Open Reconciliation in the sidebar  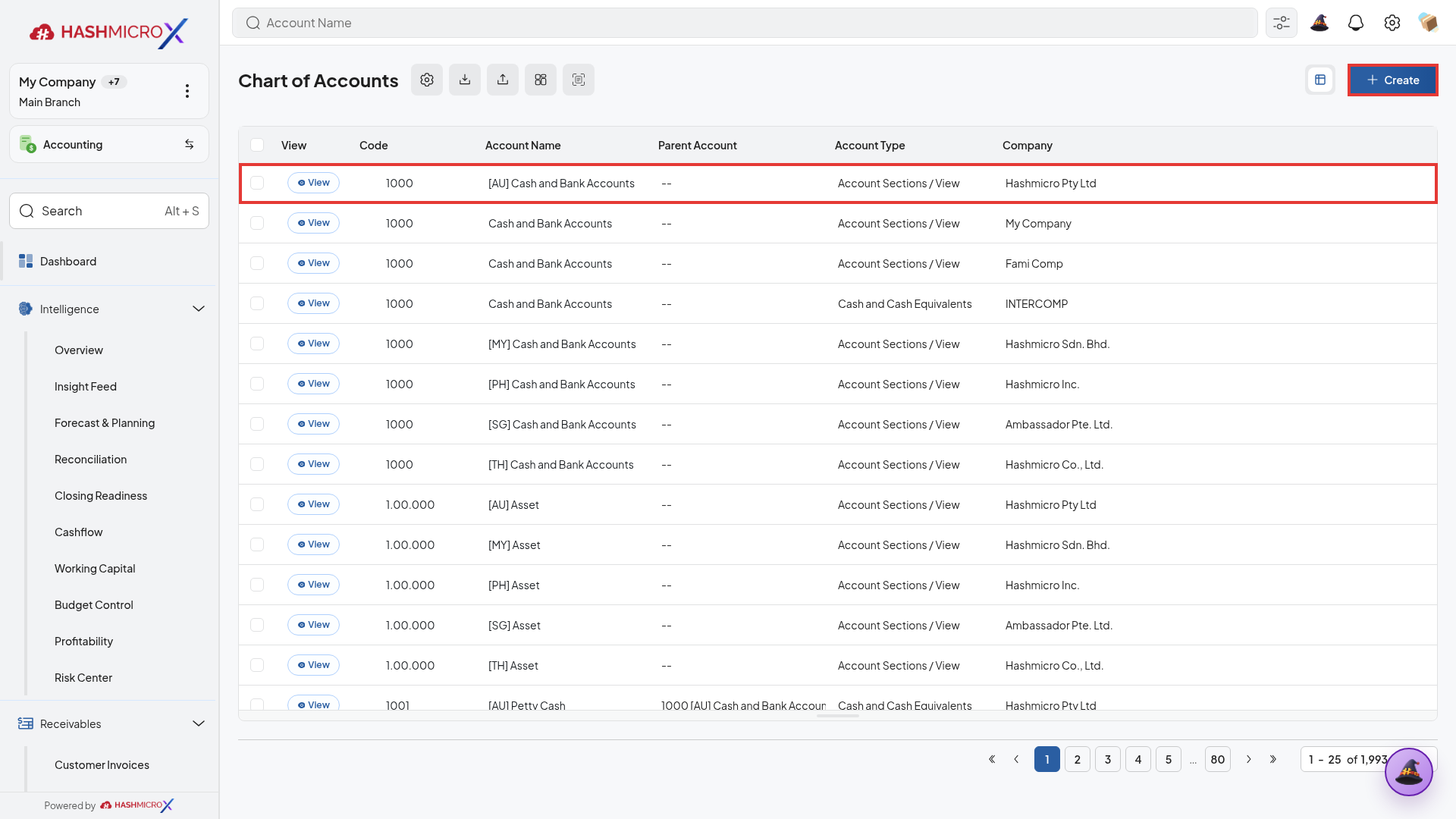click(x=90, y=459)
